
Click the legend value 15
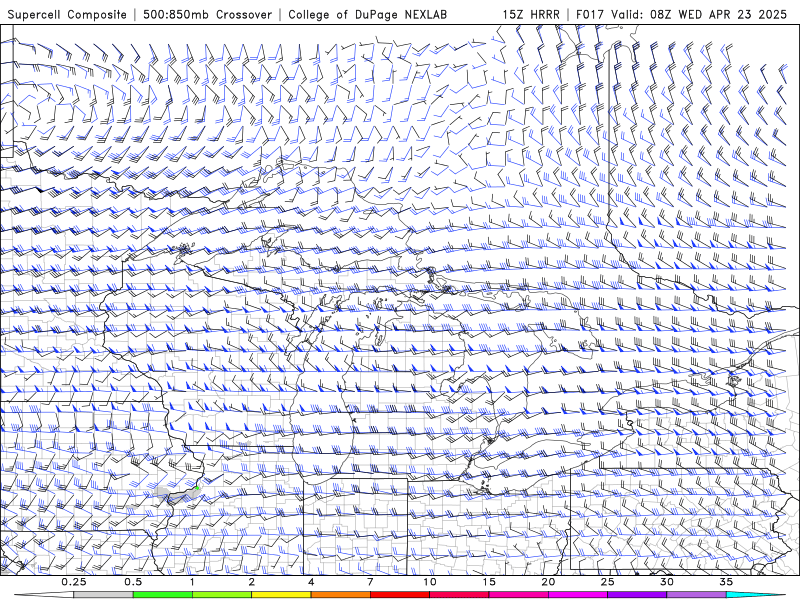point(489,582)
